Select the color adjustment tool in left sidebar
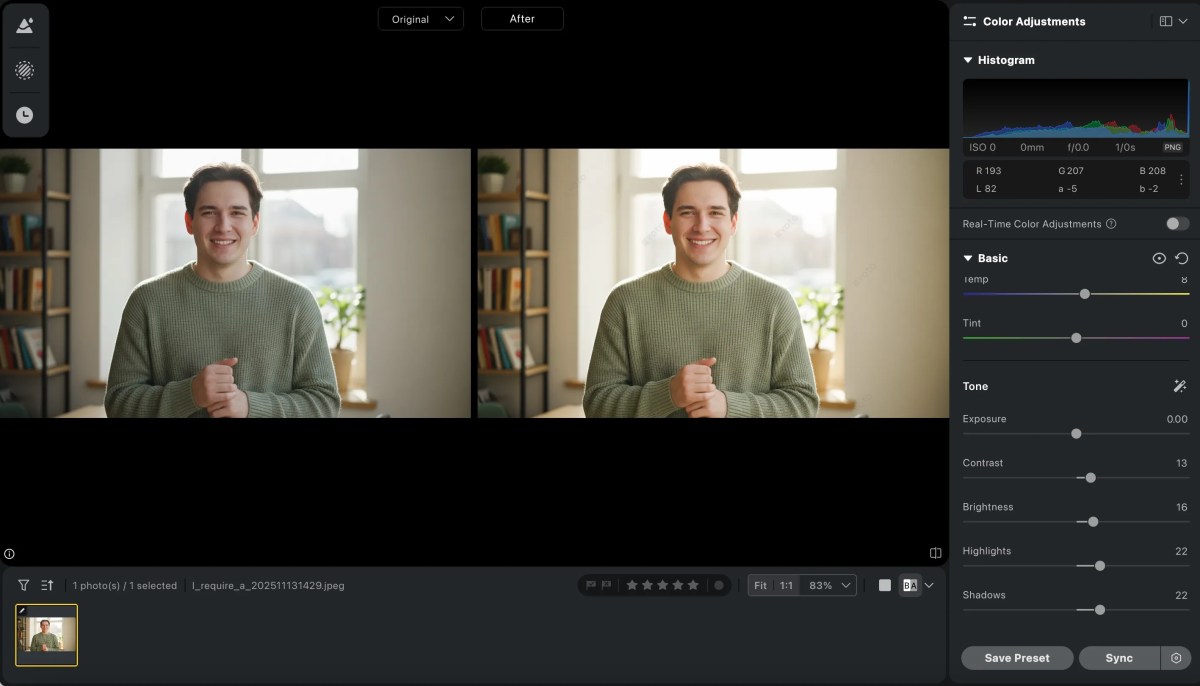Image resolution: width=1200 pixels, height=686 pixels. 25,24
